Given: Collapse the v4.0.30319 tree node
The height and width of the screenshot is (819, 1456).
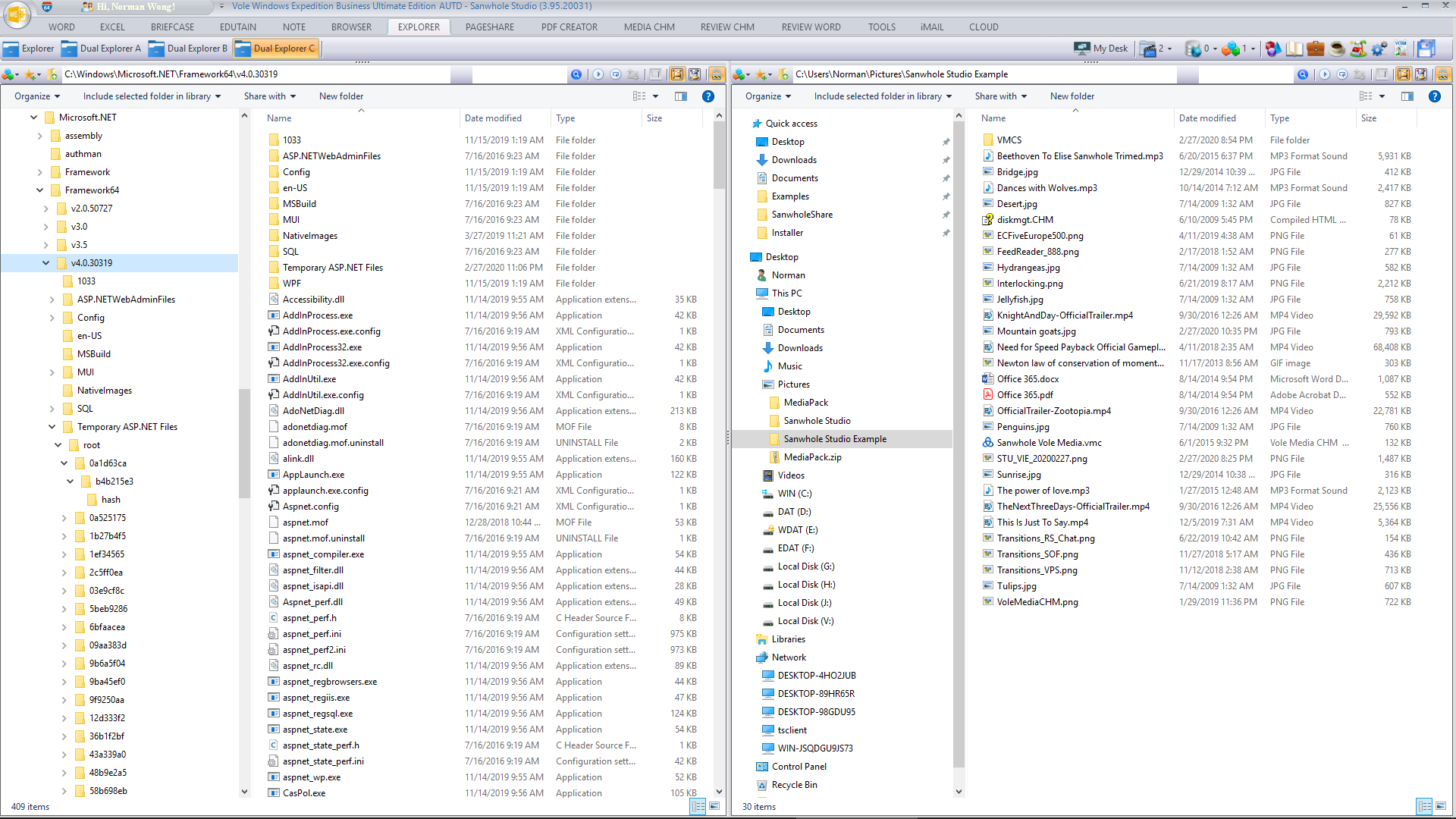Looking at the screenshot, I should [x=45, y=263].
